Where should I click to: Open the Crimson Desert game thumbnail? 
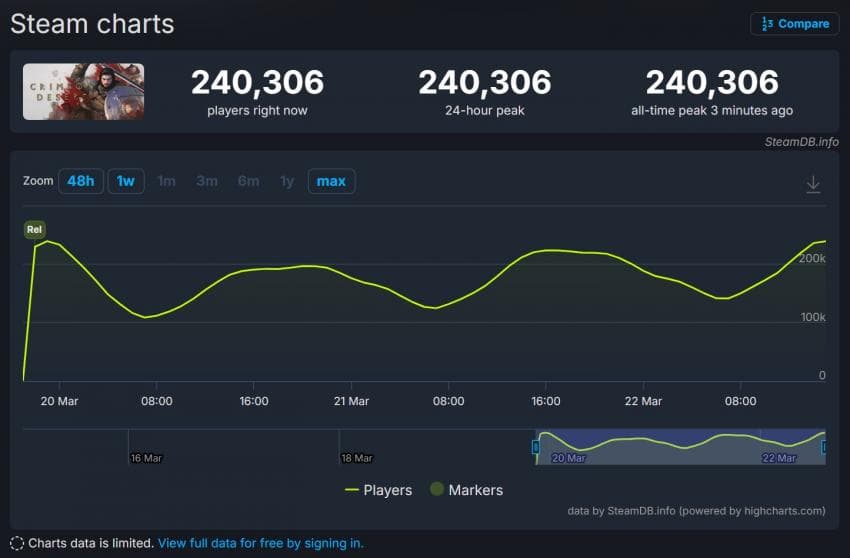click(x=84, y=92)
